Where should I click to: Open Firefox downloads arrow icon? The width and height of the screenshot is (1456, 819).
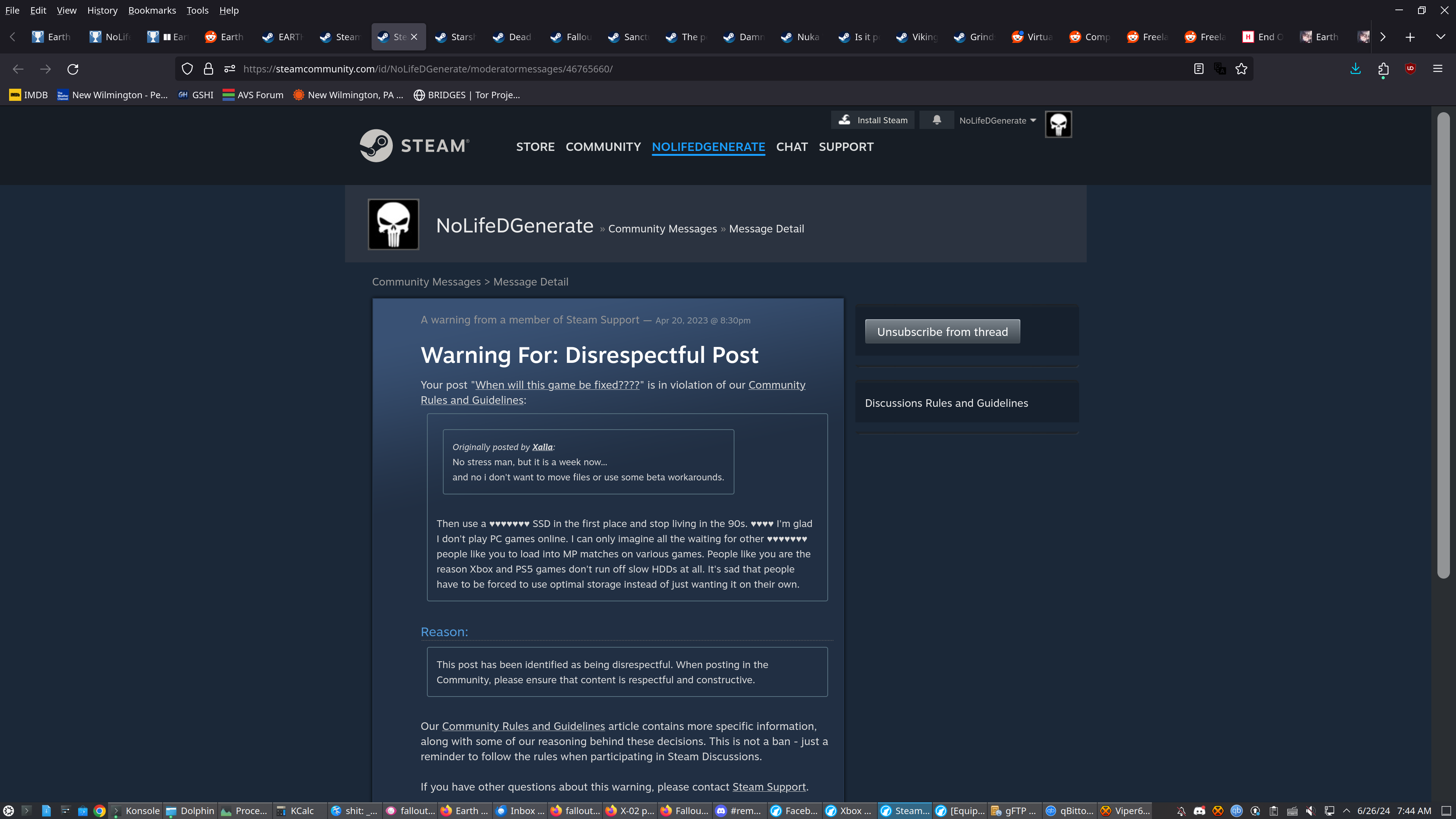point(1356,69)
